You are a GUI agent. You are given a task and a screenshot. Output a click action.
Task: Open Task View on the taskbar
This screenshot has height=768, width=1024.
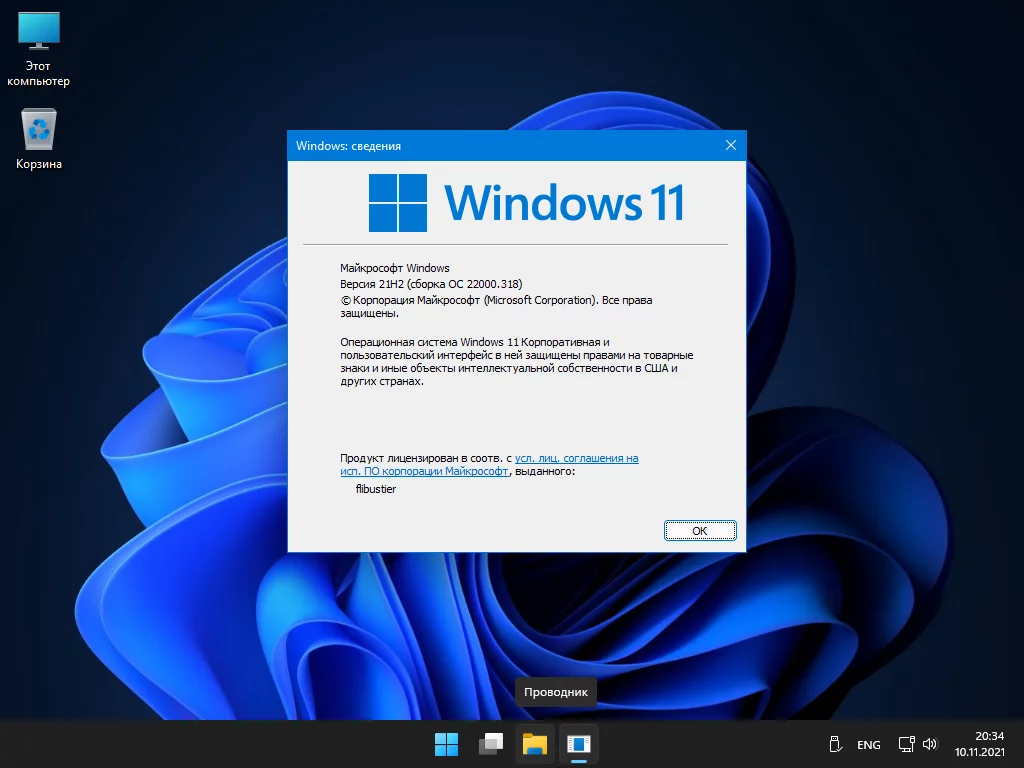490,744
